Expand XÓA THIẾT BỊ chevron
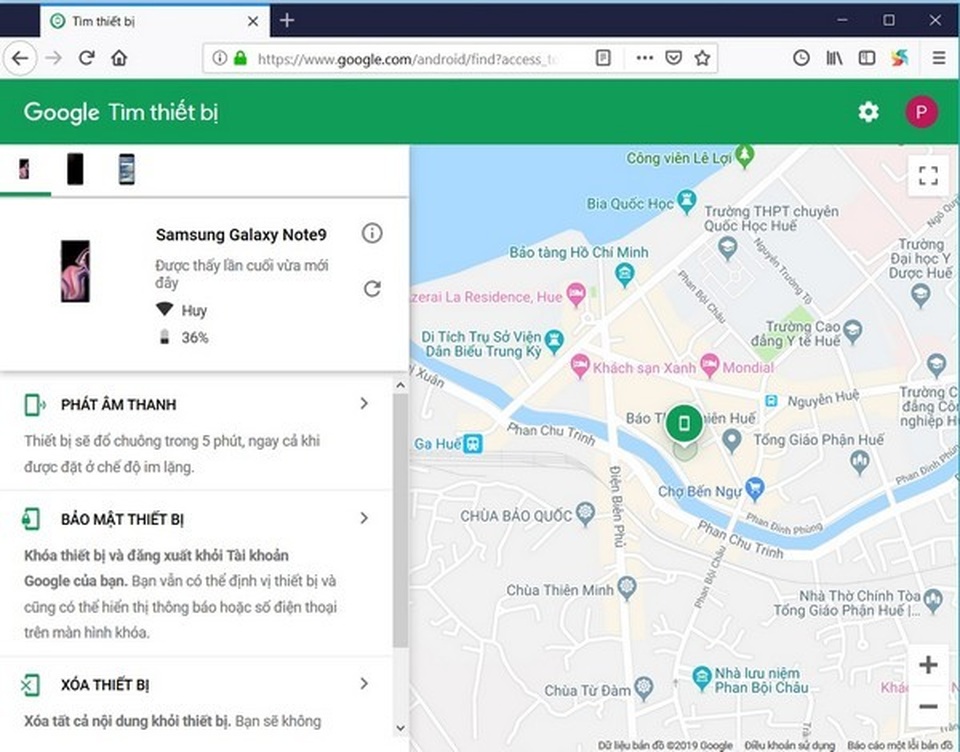 tap(364, 683)
